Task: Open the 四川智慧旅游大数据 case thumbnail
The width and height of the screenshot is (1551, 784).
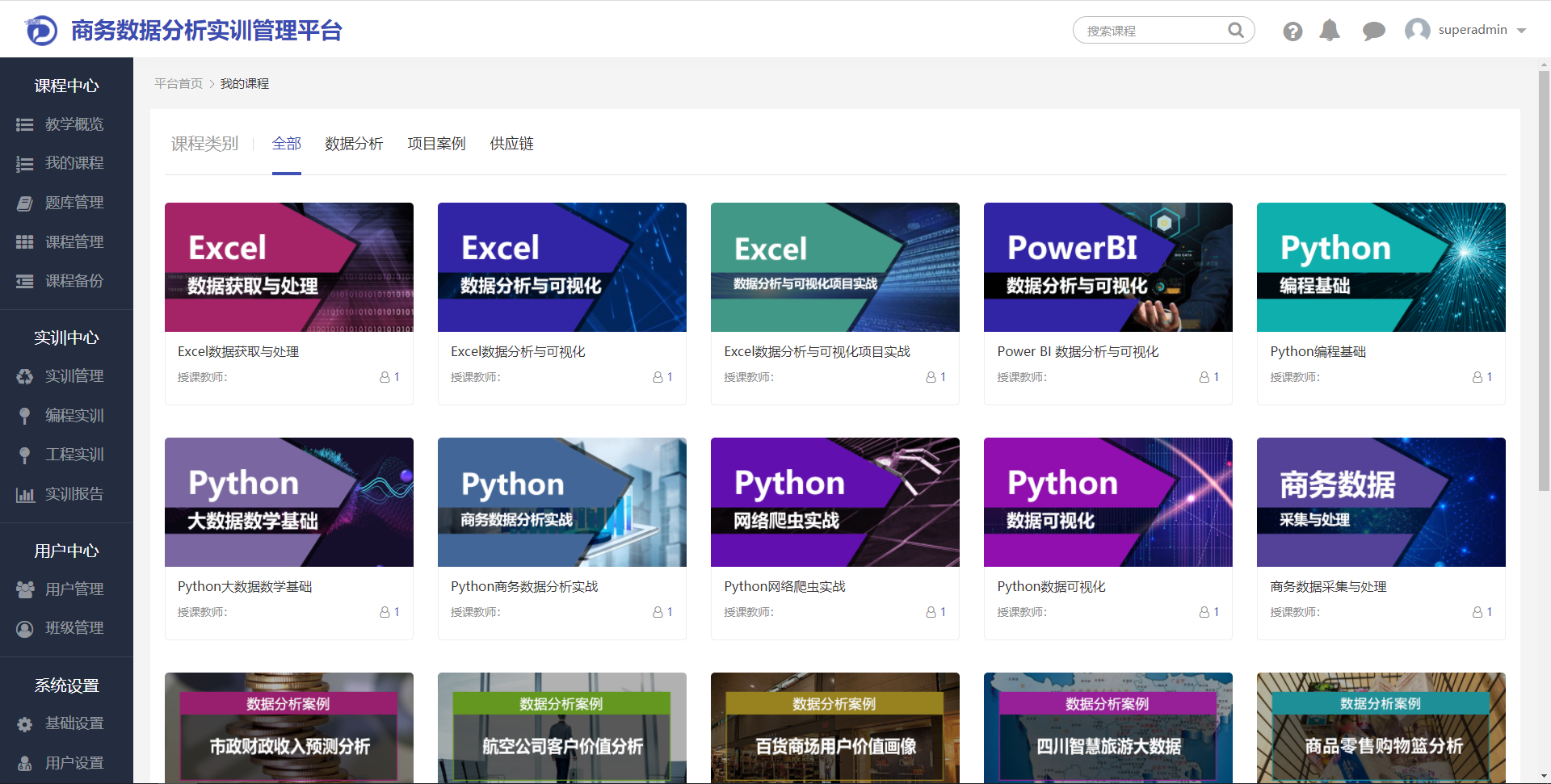Action: [1108, 728]
